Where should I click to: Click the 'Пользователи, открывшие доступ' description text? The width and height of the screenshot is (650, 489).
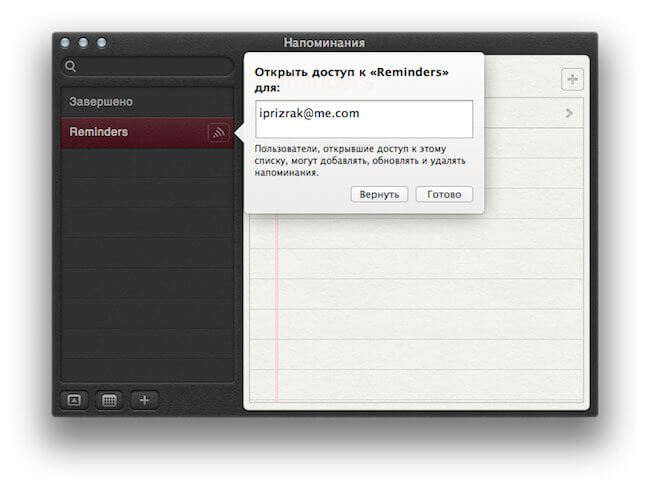tap(360, 160)
